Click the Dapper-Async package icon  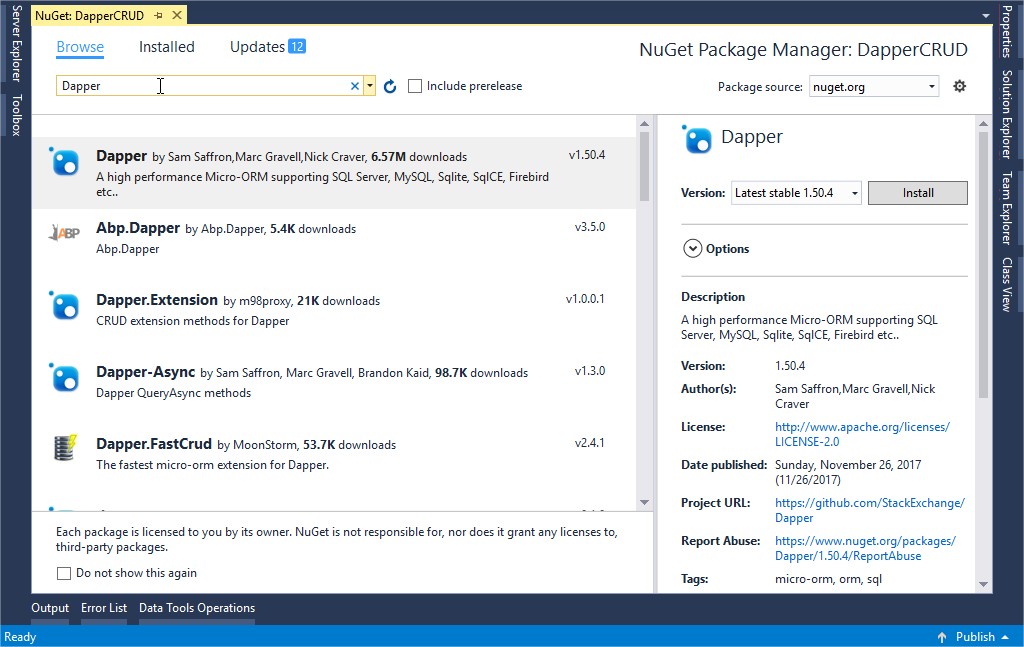[x=64, y=377]
